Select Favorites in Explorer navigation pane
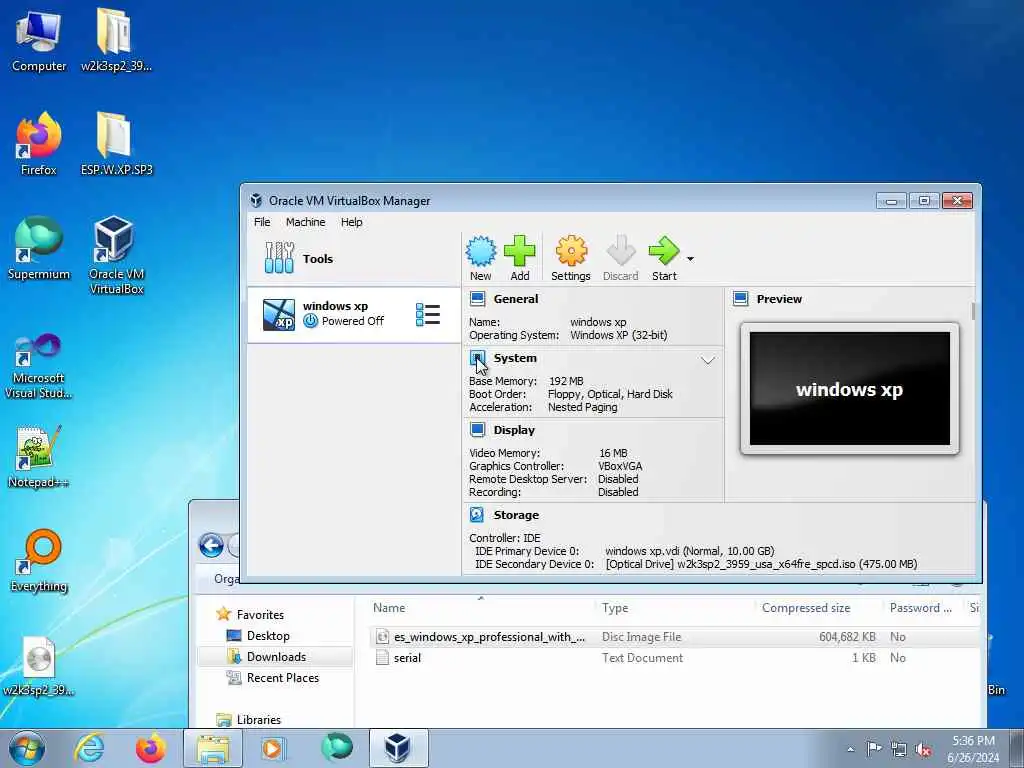The height and width of the screenshot is (768, 1024). [260, 615]
